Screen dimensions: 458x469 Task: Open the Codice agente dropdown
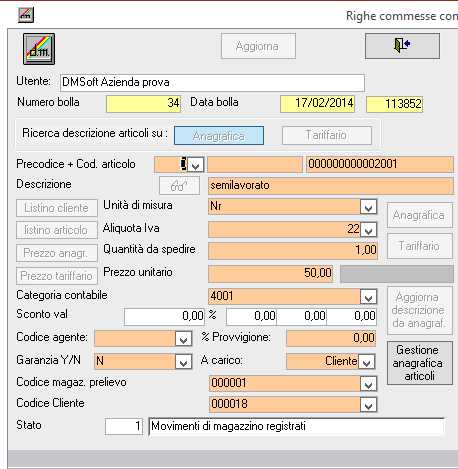pos(183,339)
